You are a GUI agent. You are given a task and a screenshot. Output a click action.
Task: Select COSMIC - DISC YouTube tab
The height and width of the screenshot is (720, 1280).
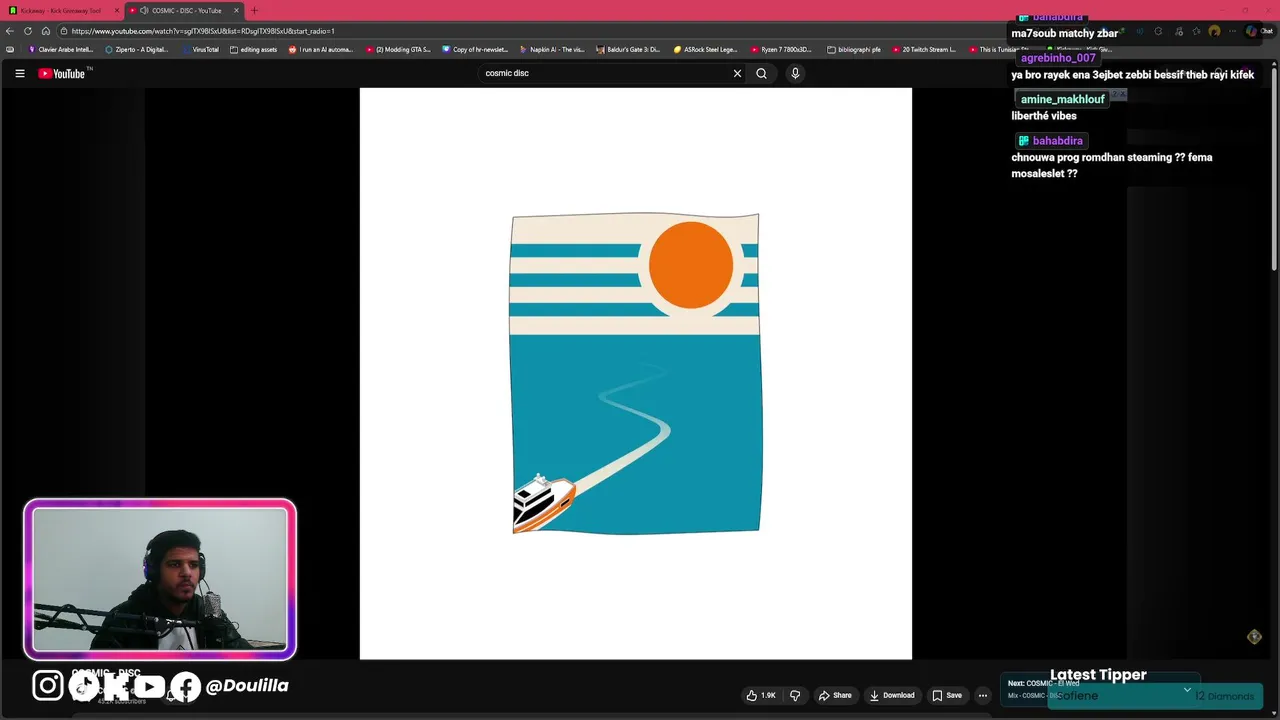pyautogui.click(x=185, y=10)
